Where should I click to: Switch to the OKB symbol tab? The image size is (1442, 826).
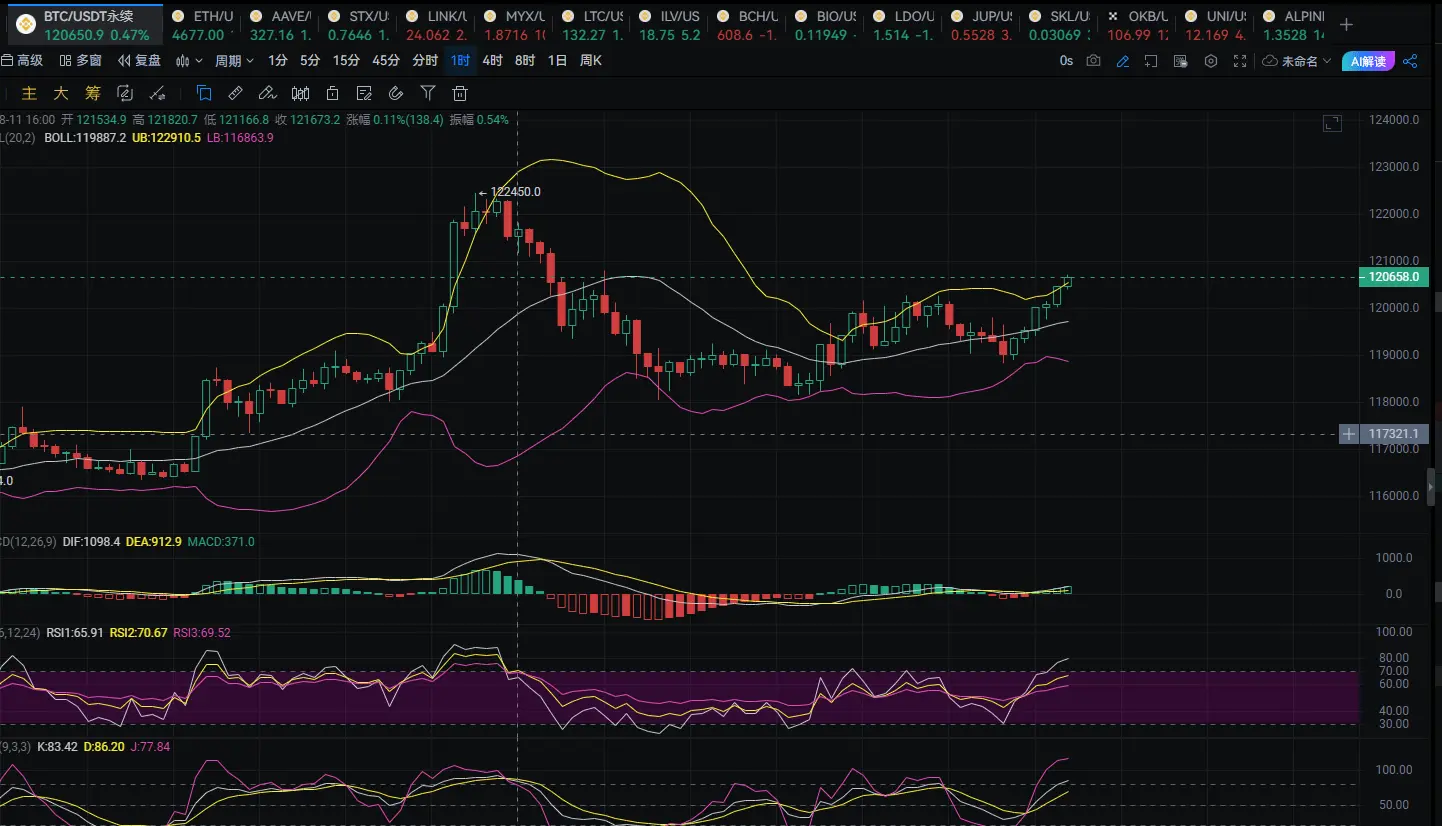point(1137,25)
